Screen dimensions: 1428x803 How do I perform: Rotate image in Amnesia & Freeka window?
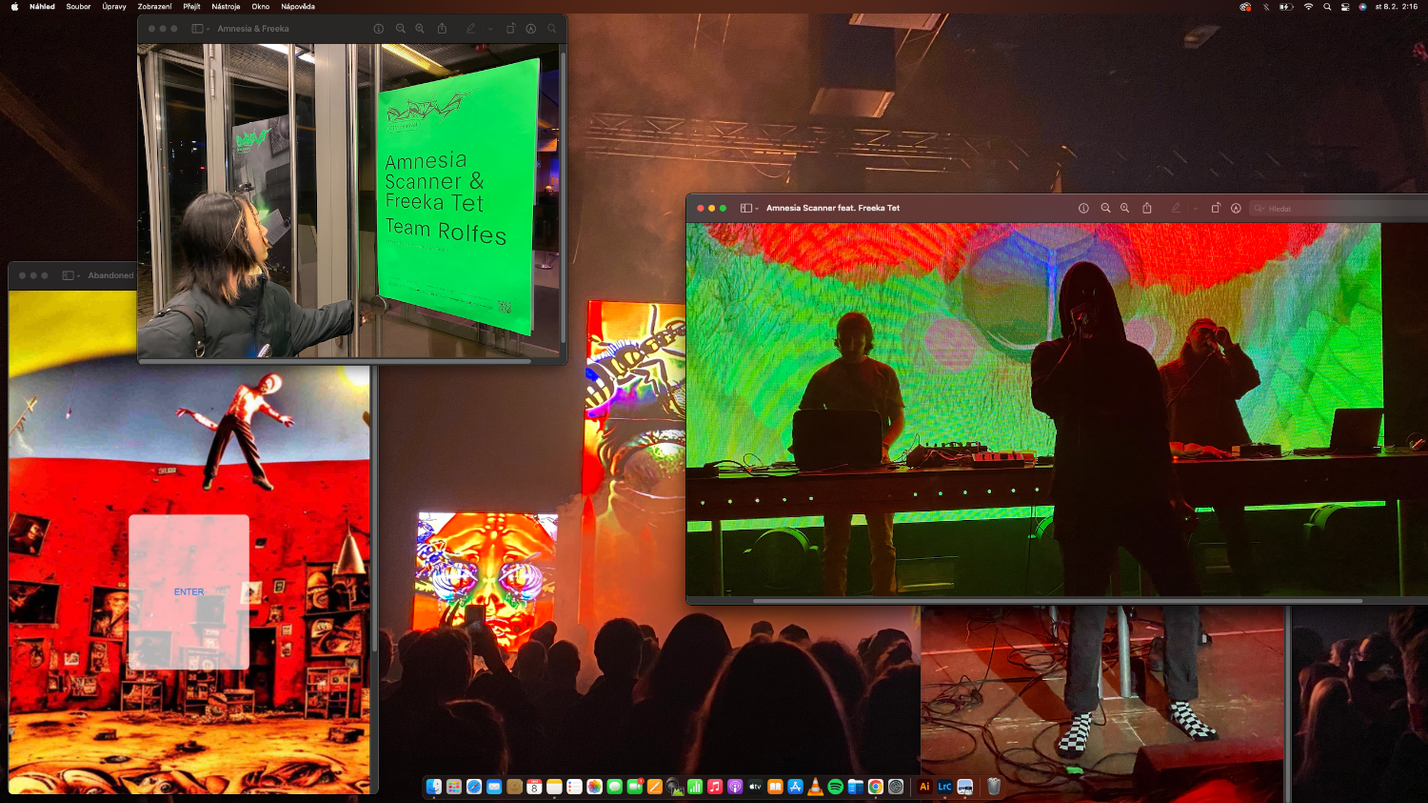(x=510, y=29)
